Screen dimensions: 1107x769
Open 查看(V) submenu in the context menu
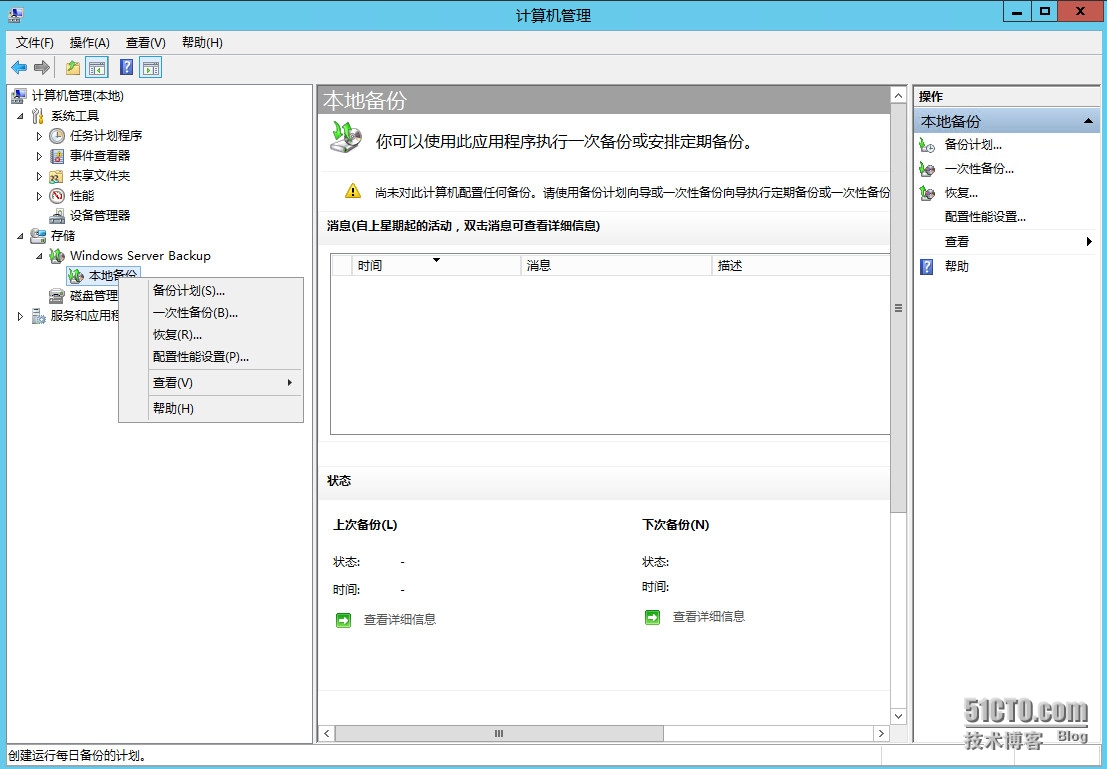[210, 383]
